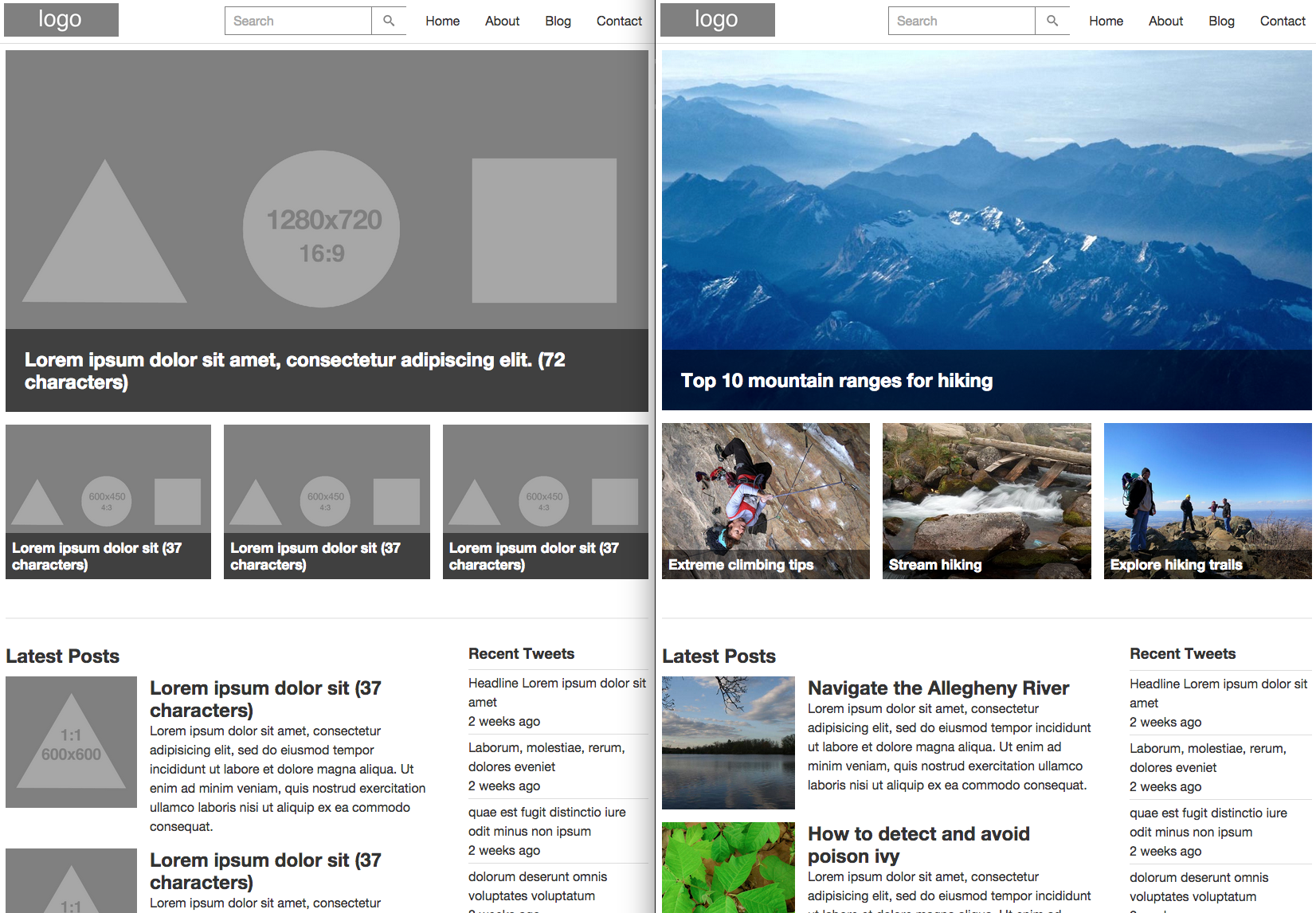The height and width of the screenshot is (913, 1316).
Task: Click the green poison ivy leaves thumbnail
Action: coord(728,868)
